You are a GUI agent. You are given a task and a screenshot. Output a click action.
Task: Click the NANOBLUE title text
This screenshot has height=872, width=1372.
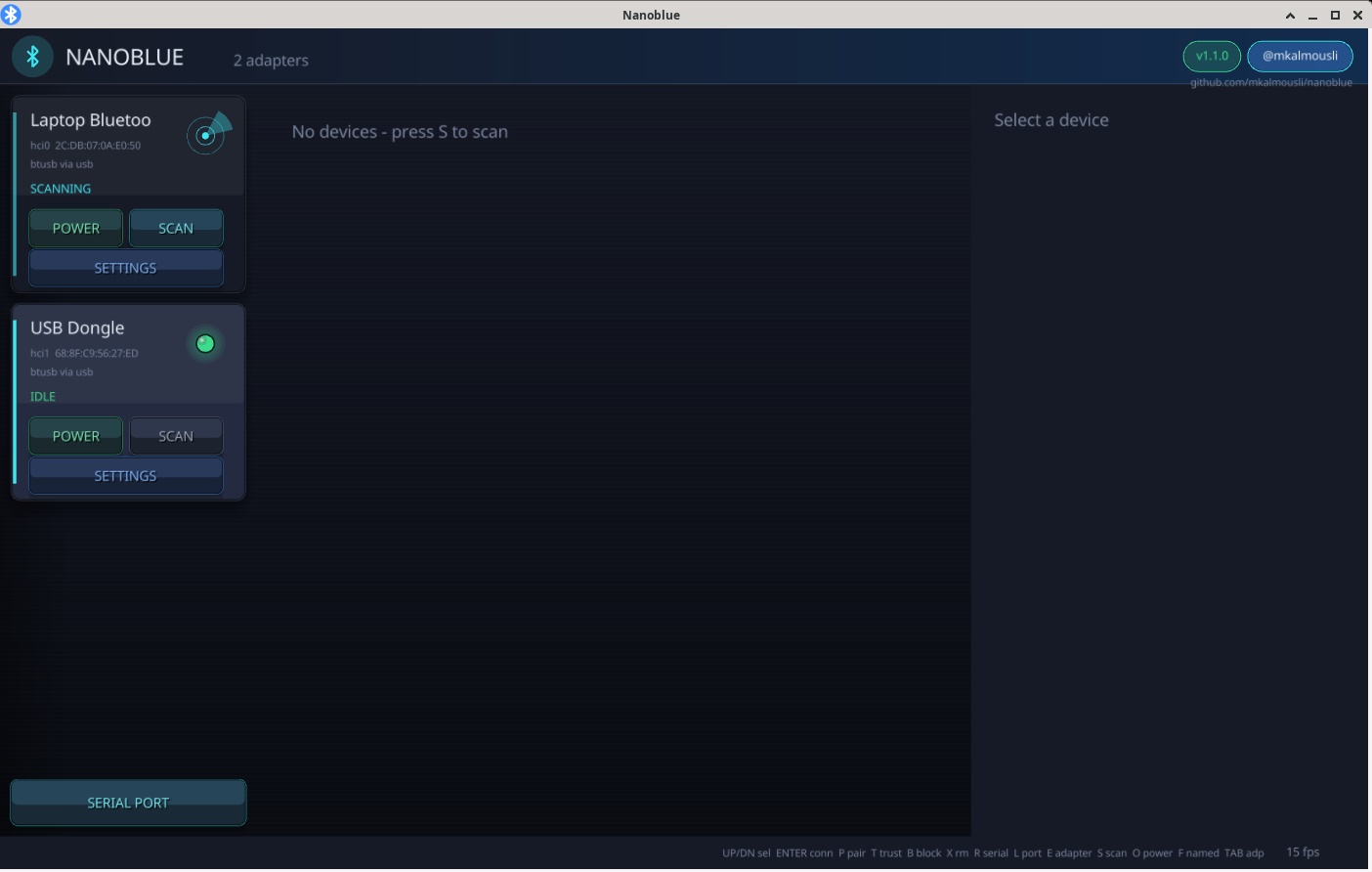[x=125, y=58]
